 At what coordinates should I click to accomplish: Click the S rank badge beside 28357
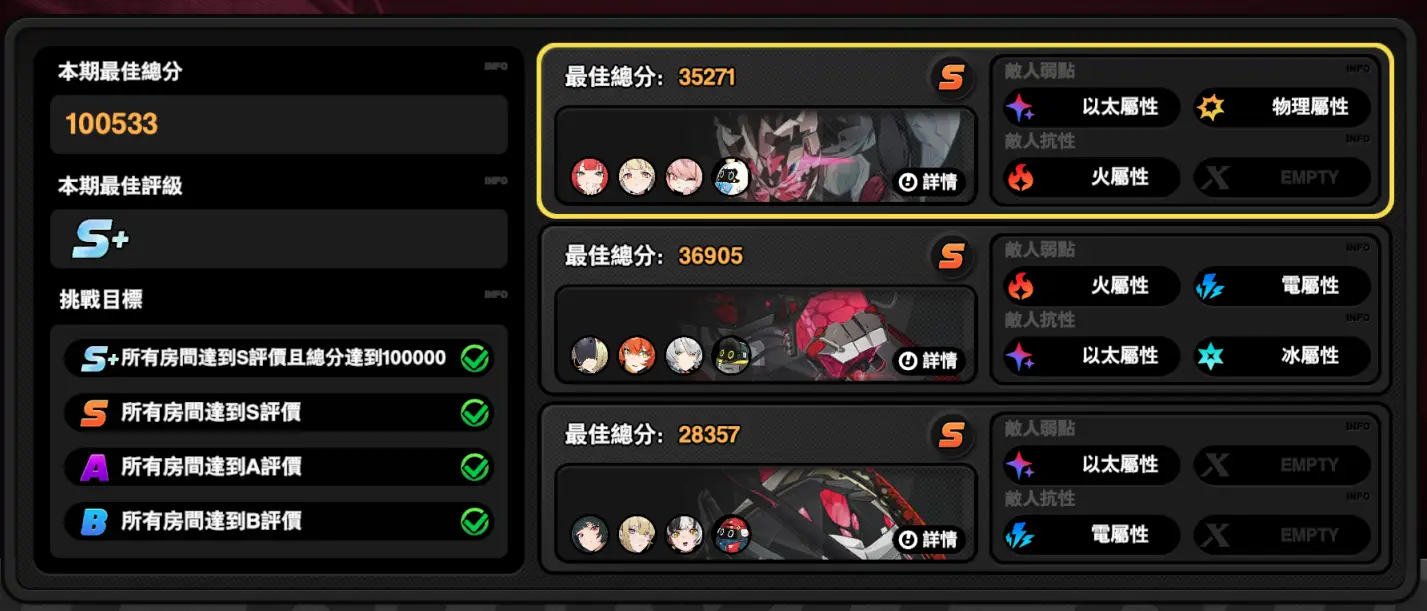click(951, 436)
